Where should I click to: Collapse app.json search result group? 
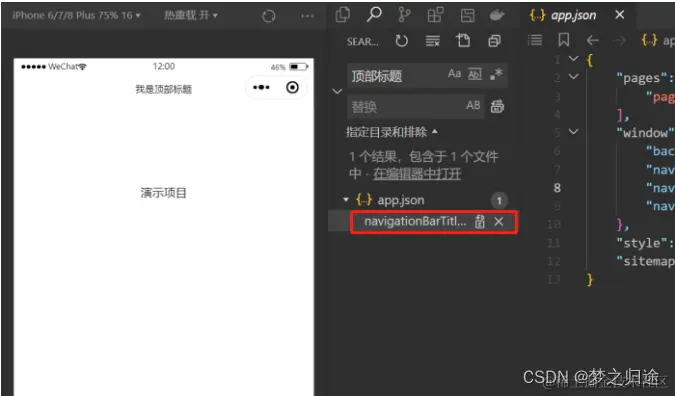345,200
